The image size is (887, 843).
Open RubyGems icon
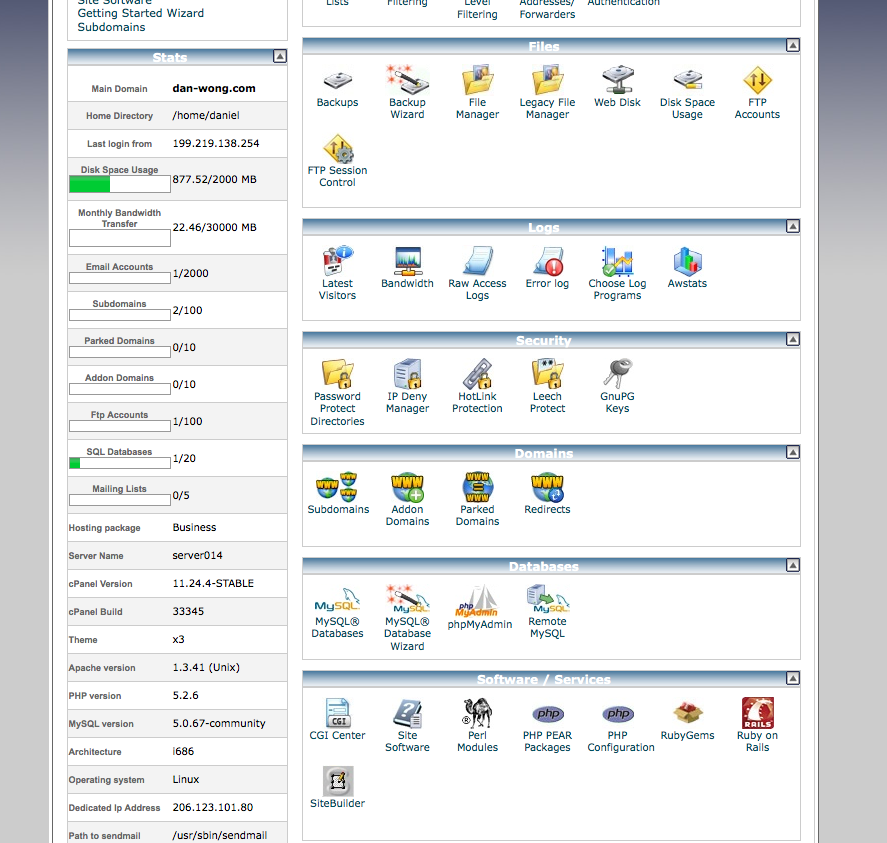coord(687,713)
